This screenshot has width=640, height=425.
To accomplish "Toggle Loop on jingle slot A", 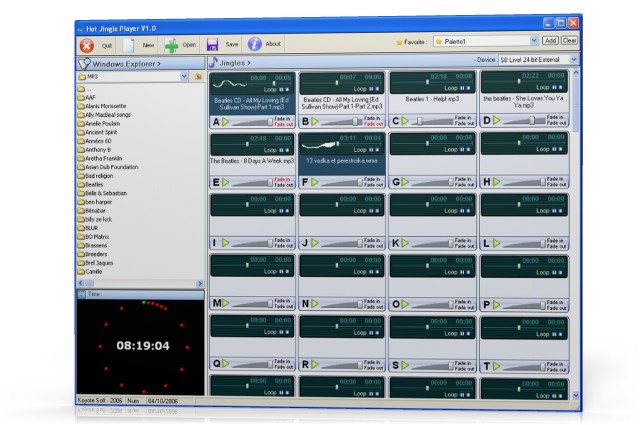I will coord(270,89).
